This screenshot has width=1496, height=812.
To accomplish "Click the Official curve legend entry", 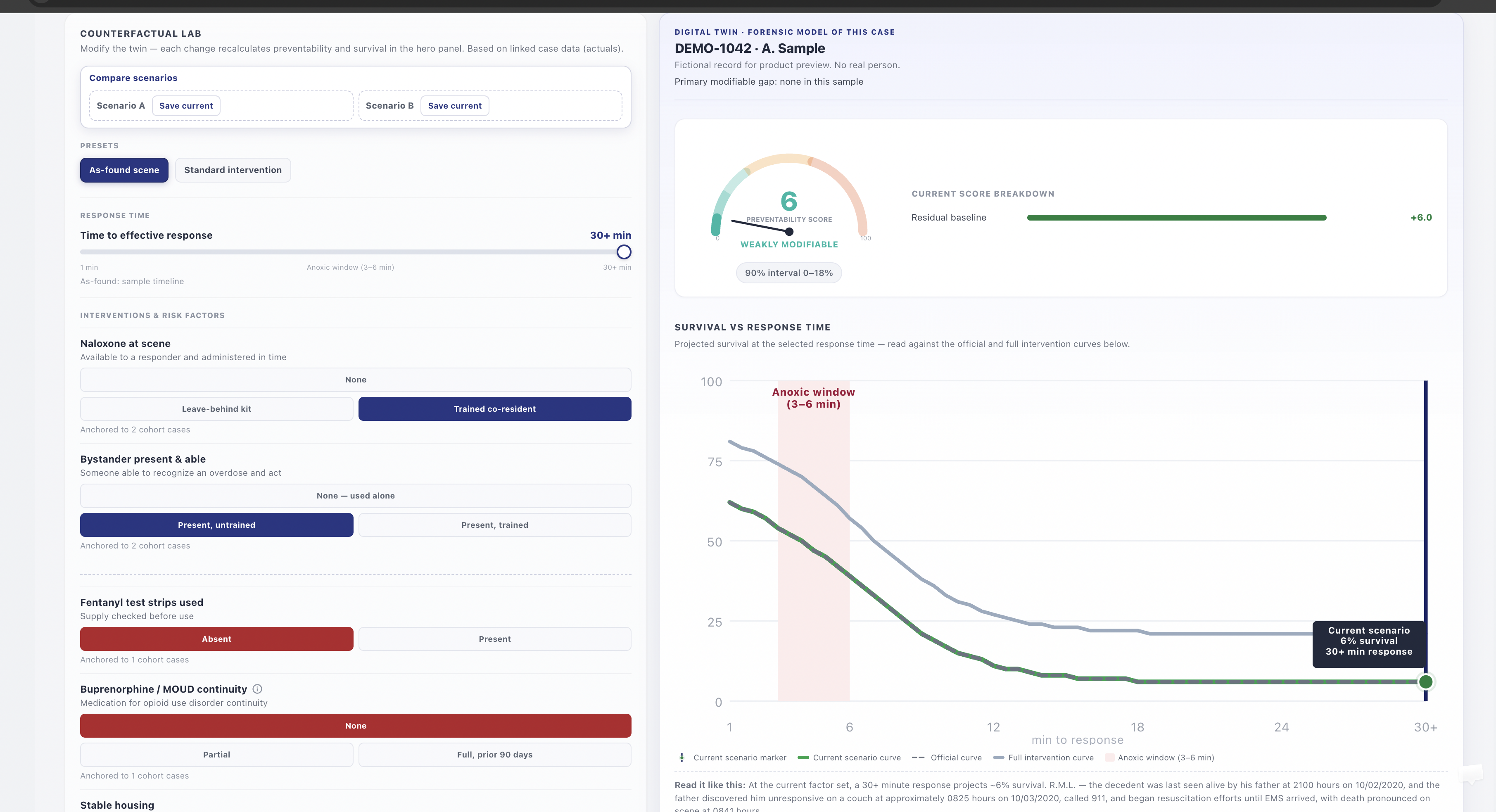I will point(947,758).
